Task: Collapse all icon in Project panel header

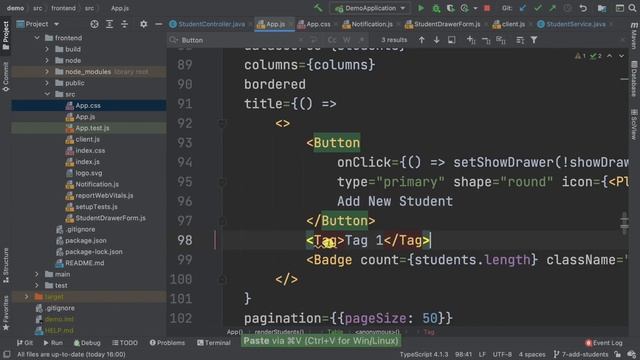Action: [124, 24]
